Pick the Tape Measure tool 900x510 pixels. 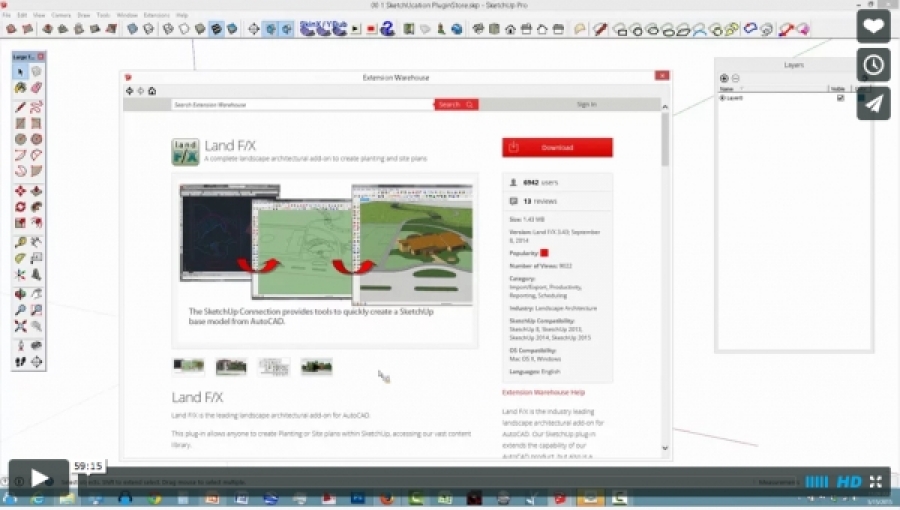coord(21,242)
